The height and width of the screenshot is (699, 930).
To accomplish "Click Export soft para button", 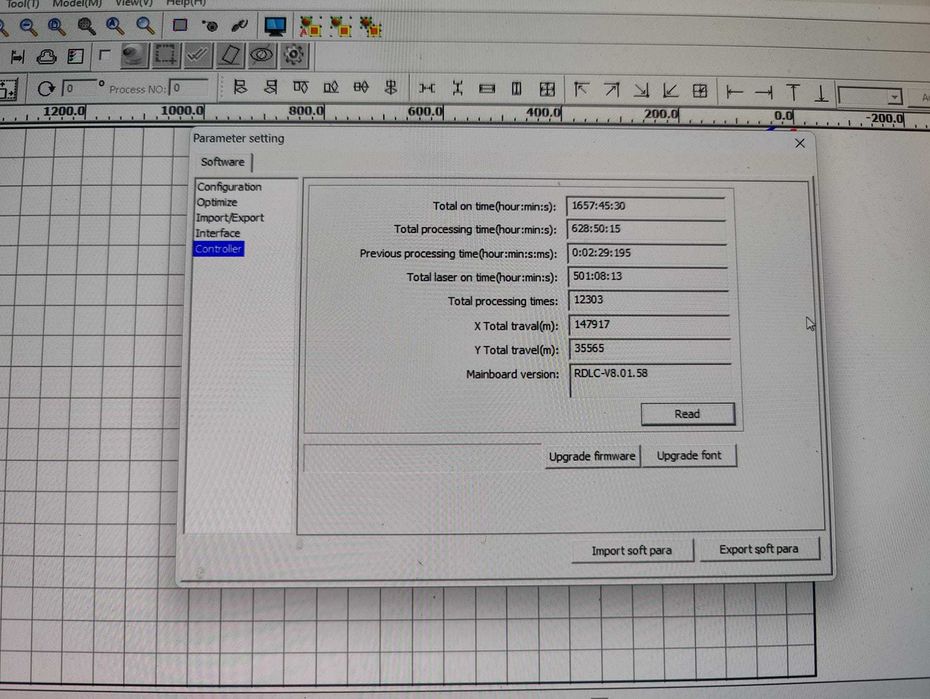I will [x=759, y=549].
